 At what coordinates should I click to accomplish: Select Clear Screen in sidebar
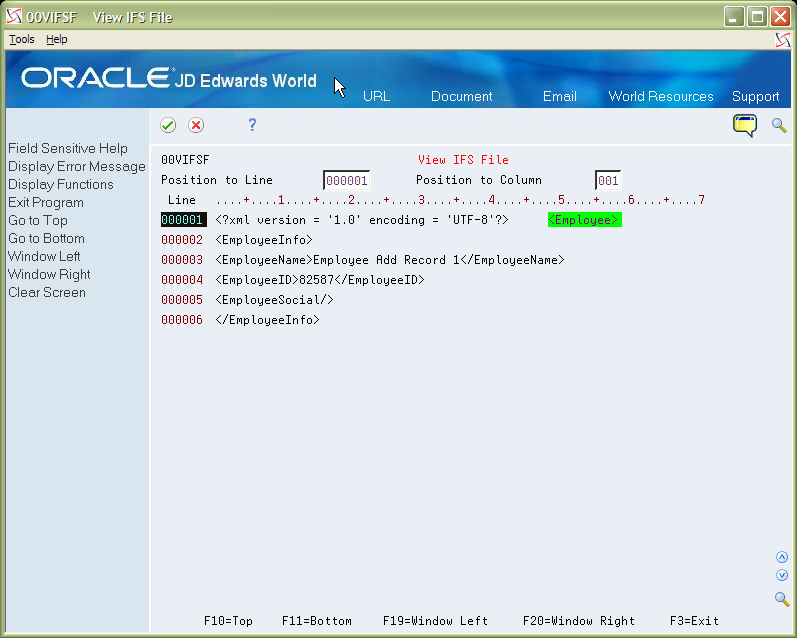pos(47,292)
